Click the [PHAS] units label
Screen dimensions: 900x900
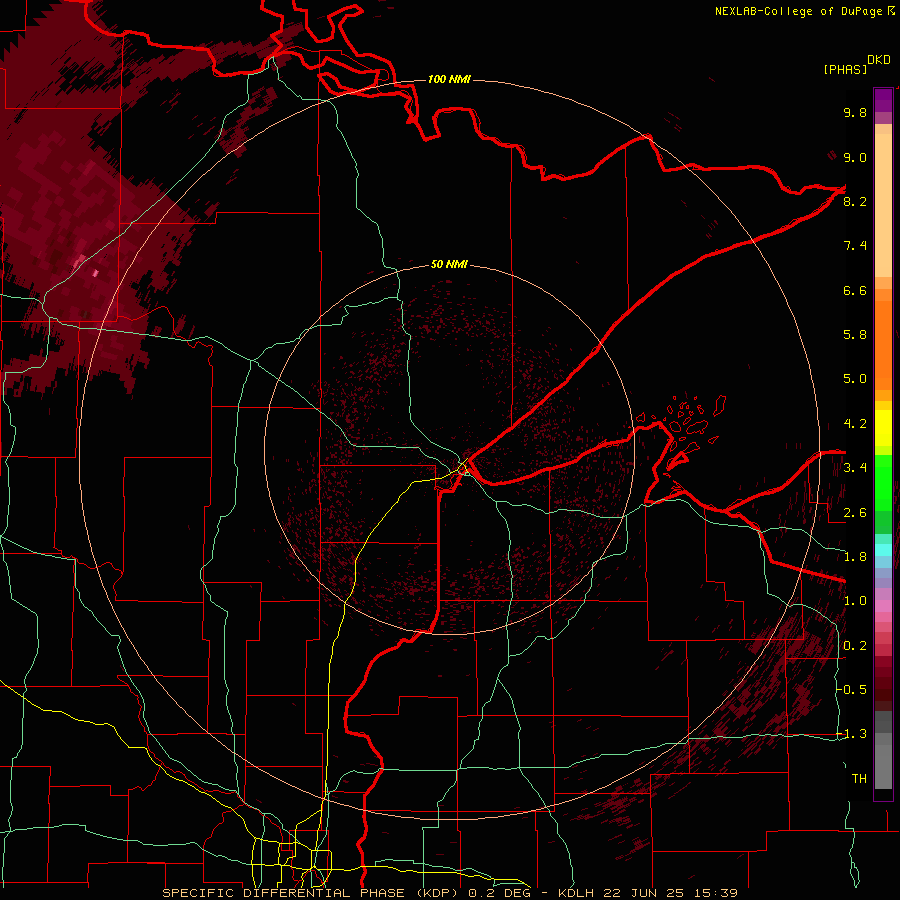tap(845, 69)
